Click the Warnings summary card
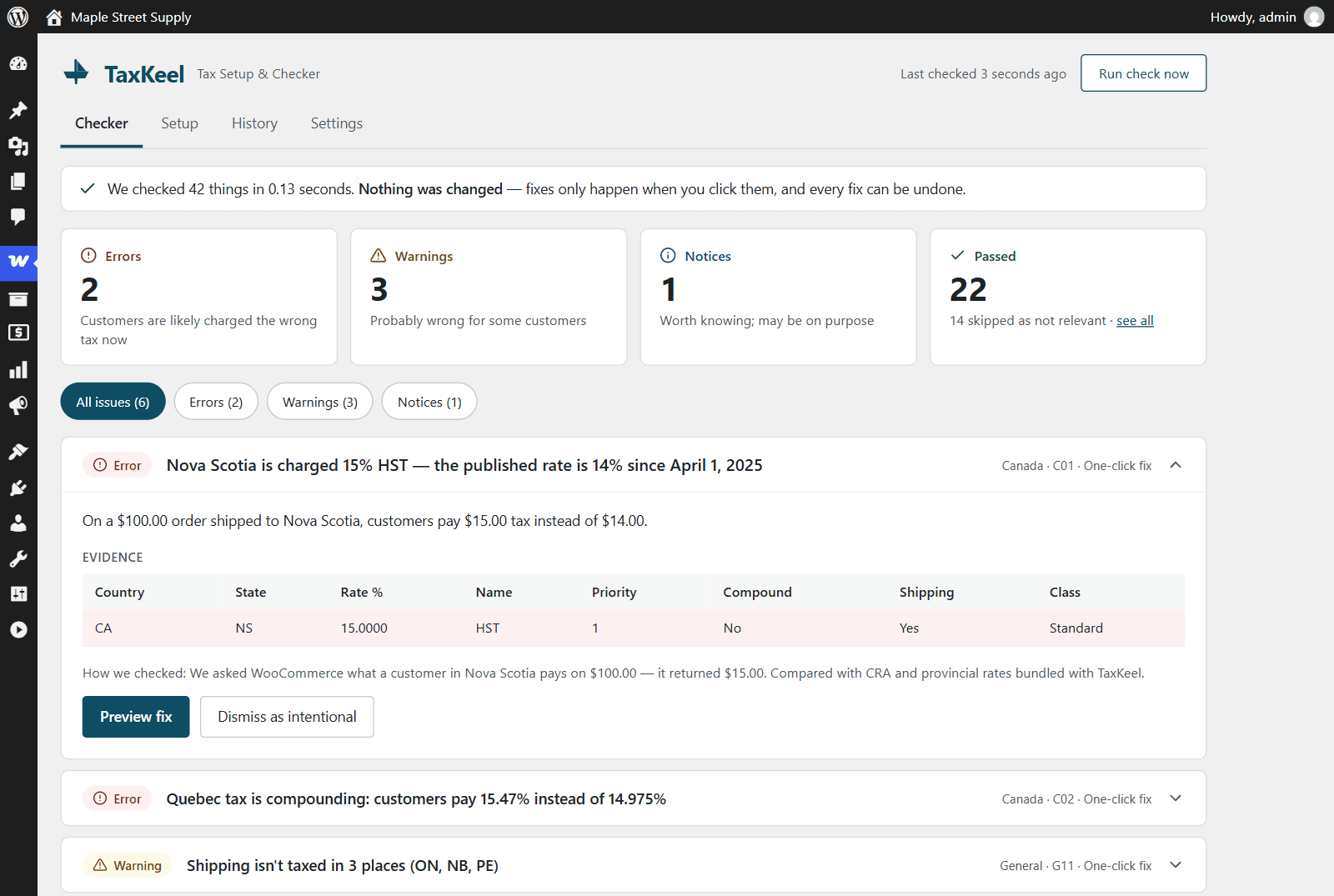This screenshot has width=1334, height=896. tap(489, 297)
